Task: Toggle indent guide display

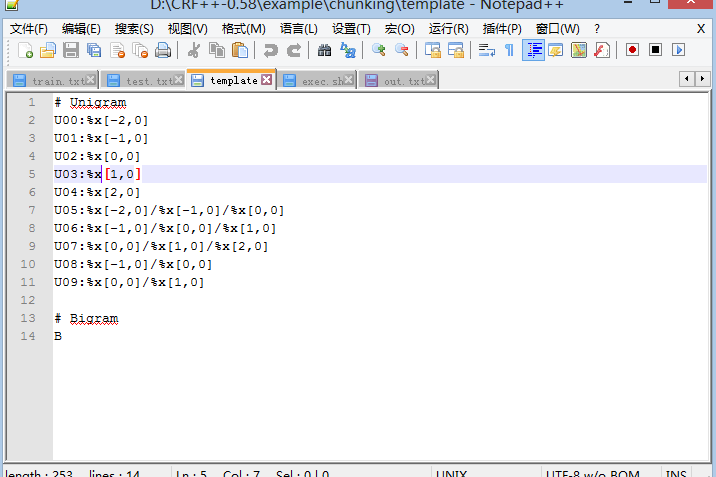Action: [x=533, y=50]
